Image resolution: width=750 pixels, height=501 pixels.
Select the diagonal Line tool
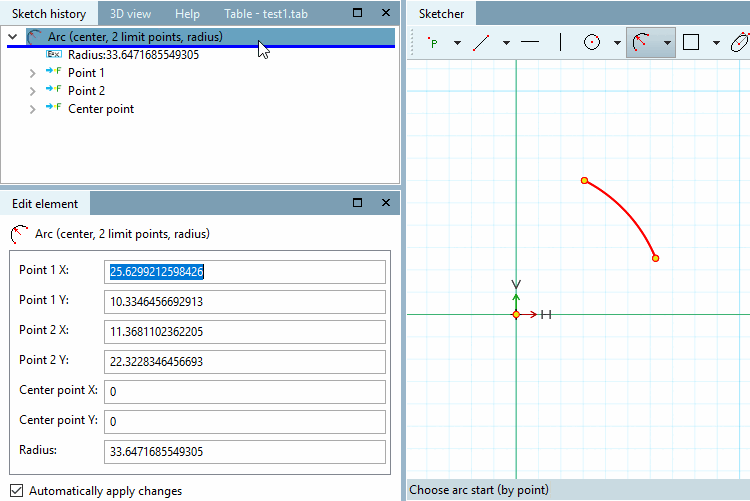tap(481, 43)
